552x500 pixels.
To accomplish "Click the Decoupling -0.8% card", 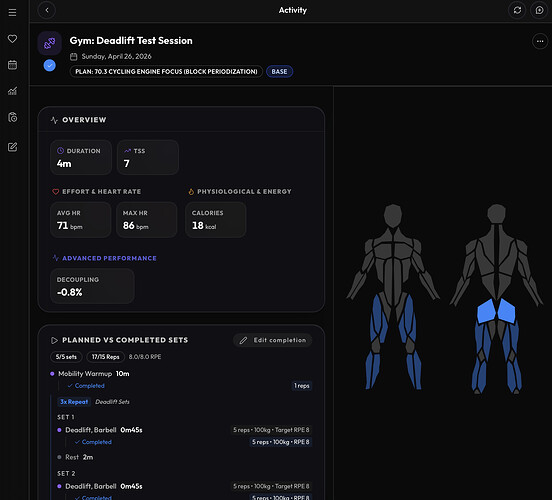I will (x=92, y=286).
